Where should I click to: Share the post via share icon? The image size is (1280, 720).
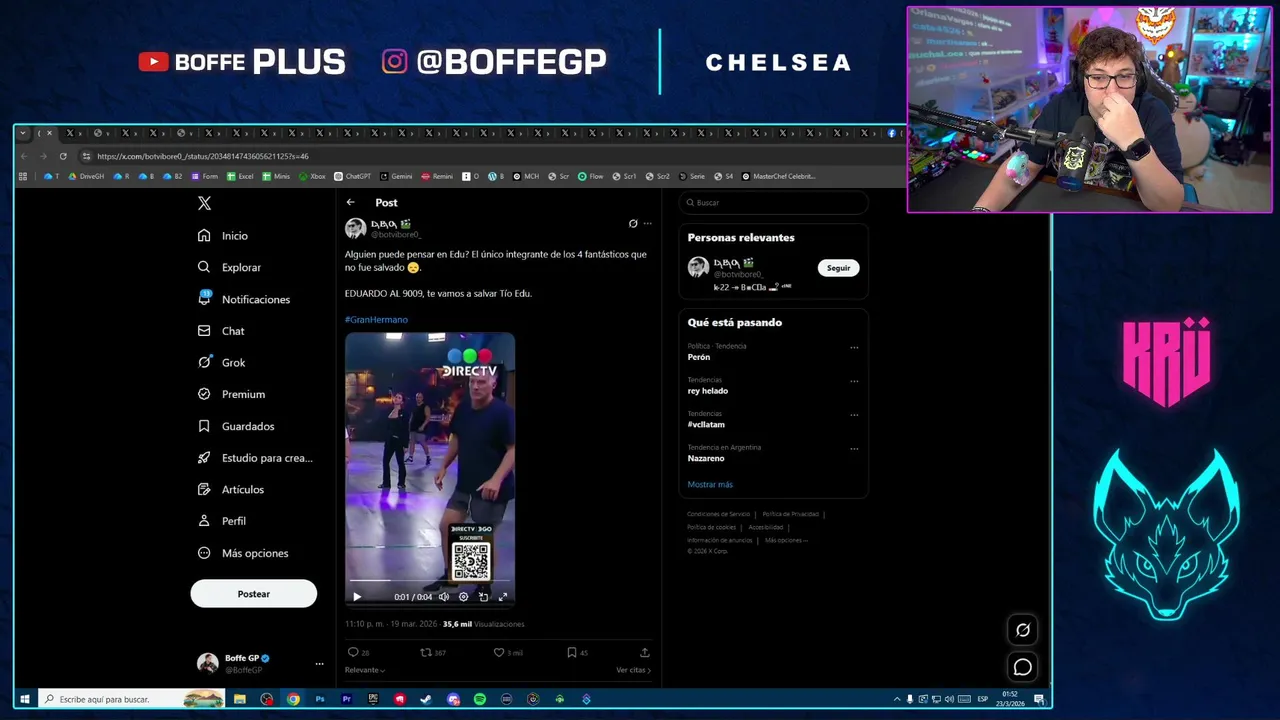point(645,652)
